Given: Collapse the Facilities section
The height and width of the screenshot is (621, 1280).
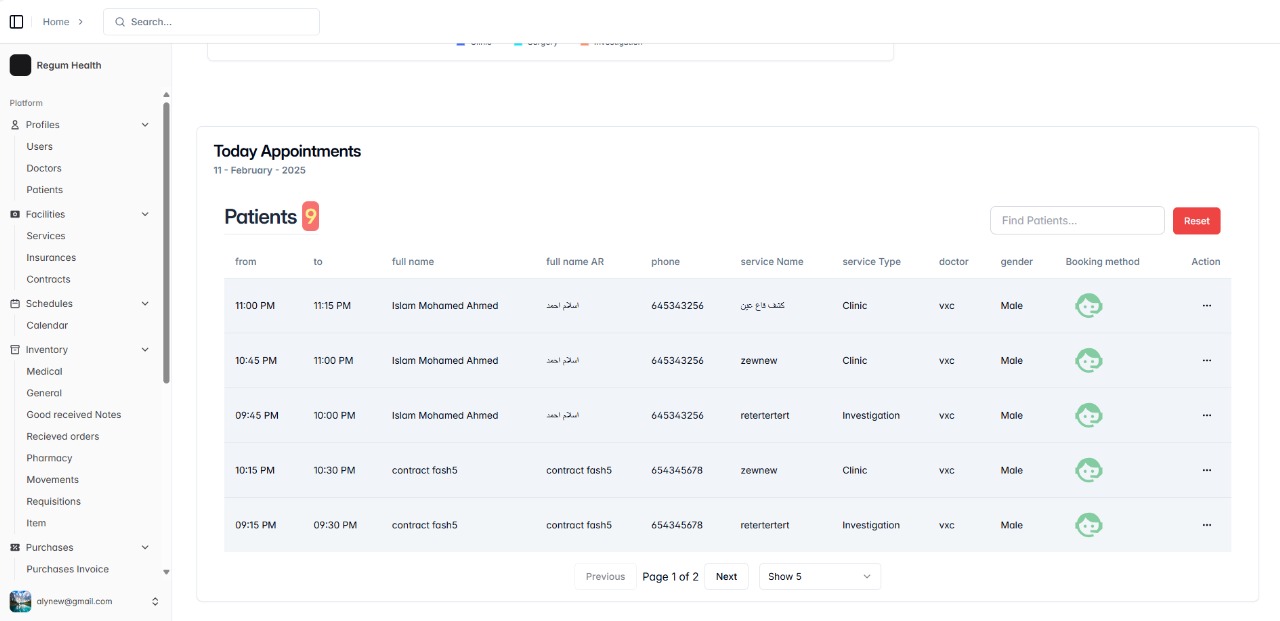Looking at the screenshot, I should tap(145, 214).
